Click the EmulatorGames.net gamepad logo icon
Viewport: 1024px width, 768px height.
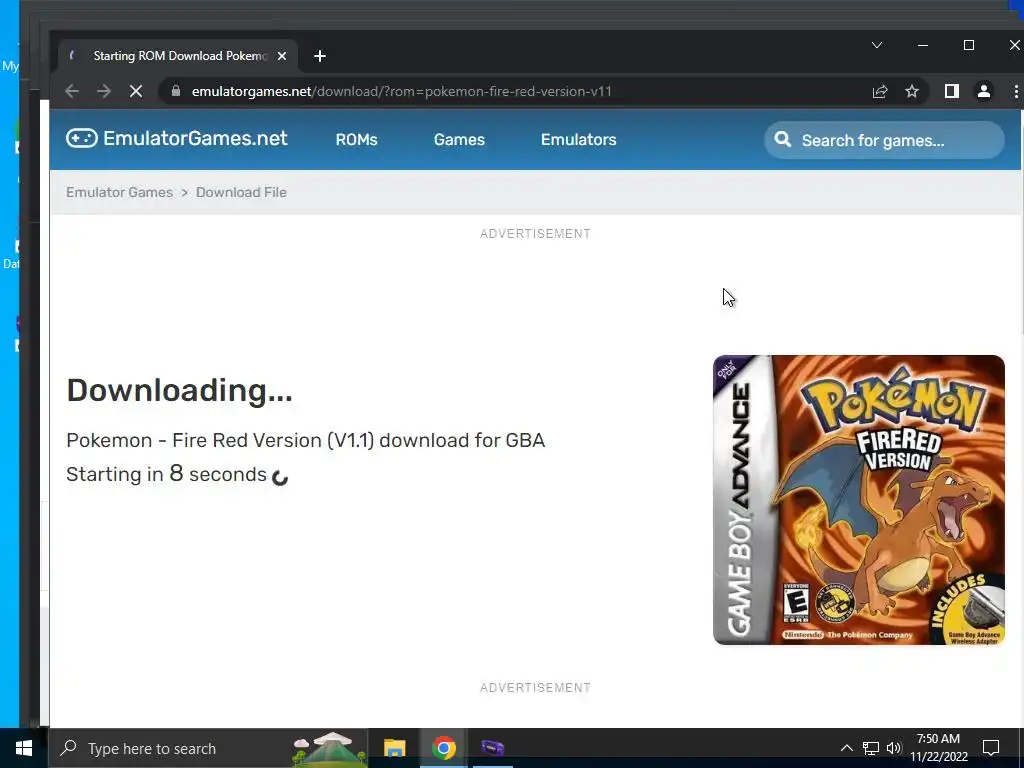[x=82, y=138]
